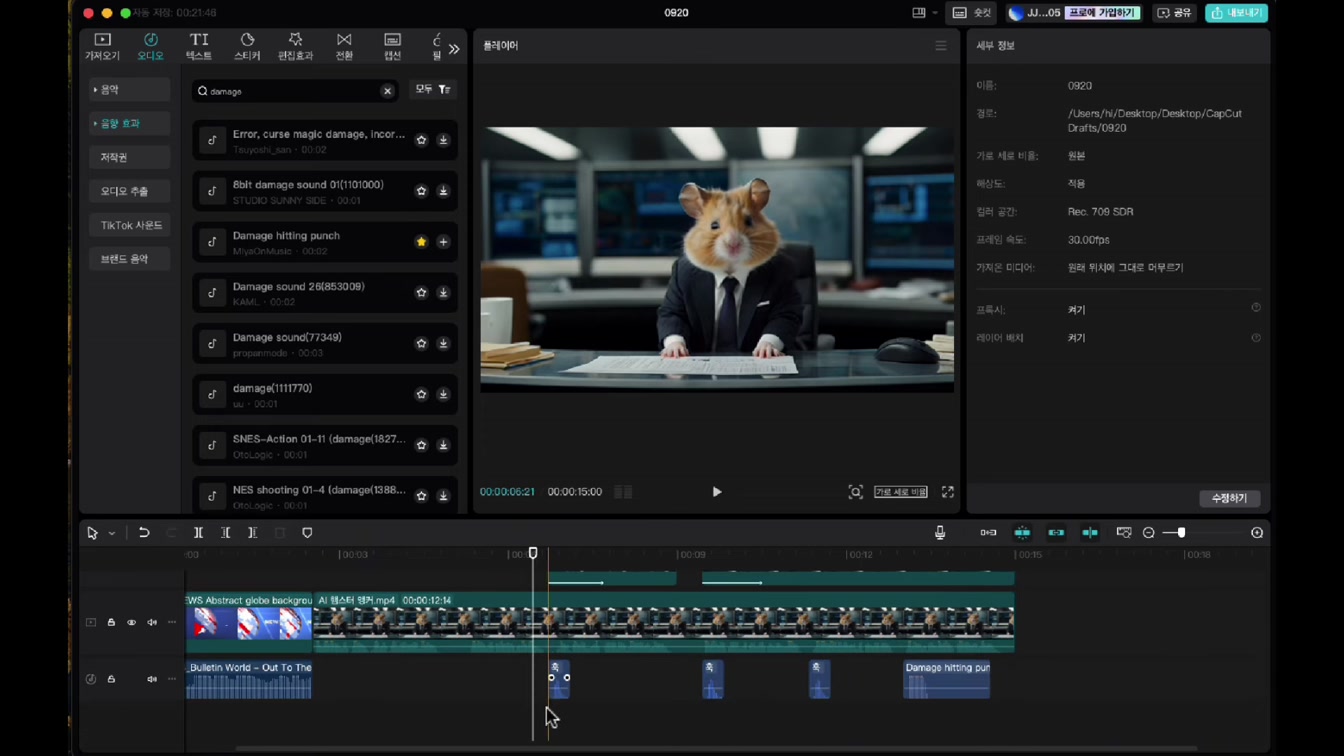Expand hidden tabs with the double-chevron arrow
Screen dimensions: 1344x756
click(x=454, y=49)
